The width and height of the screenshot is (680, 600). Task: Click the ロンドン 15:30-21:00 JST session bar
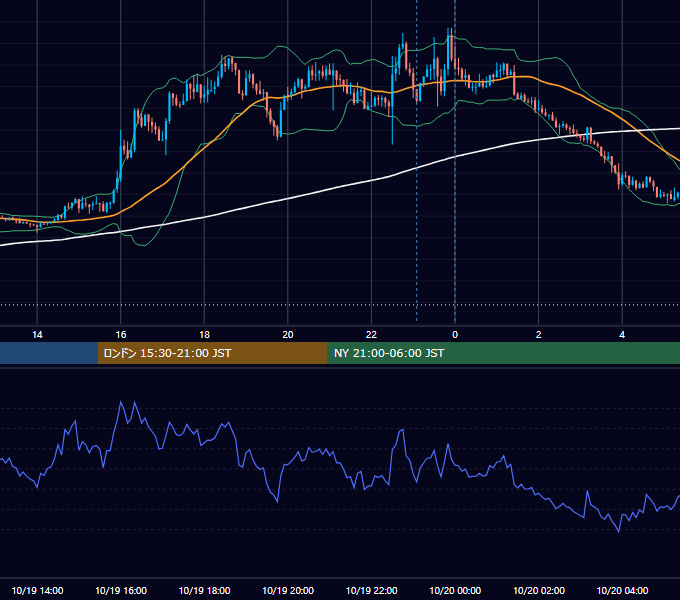[x=212, y=353]
